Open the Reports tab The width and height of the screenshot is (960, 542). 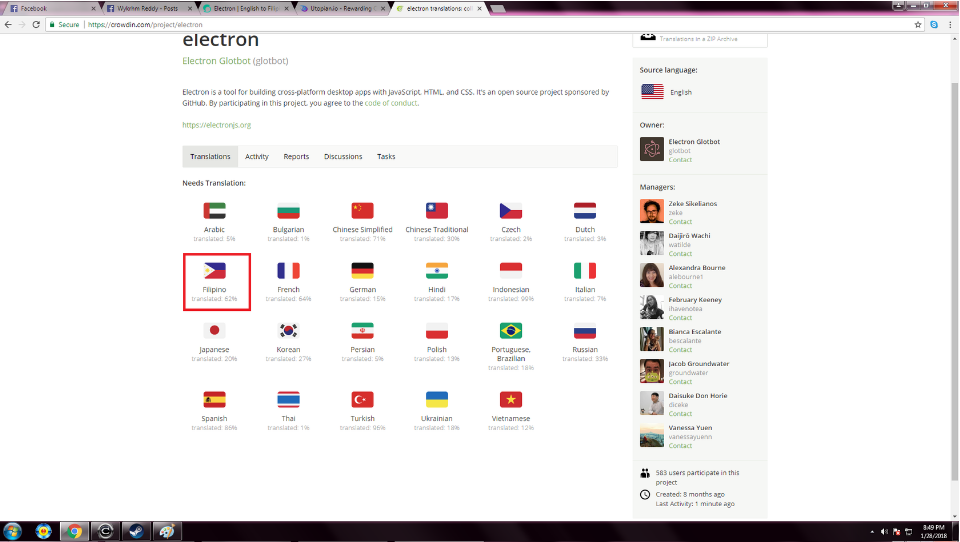296,157
